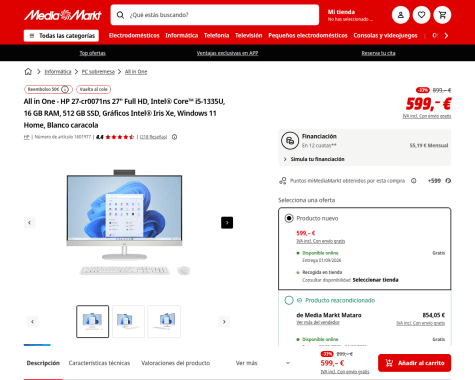Open Informática category in navigation

182,36
